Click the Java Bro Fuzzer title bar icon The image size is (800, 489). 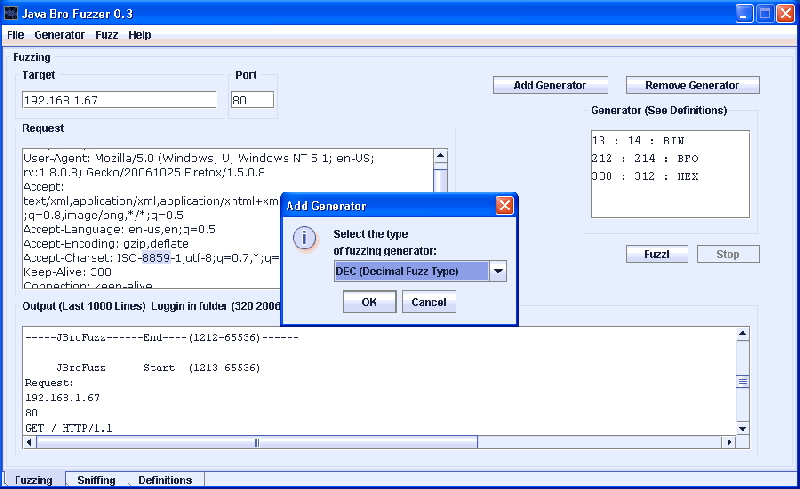click(11, 13)
